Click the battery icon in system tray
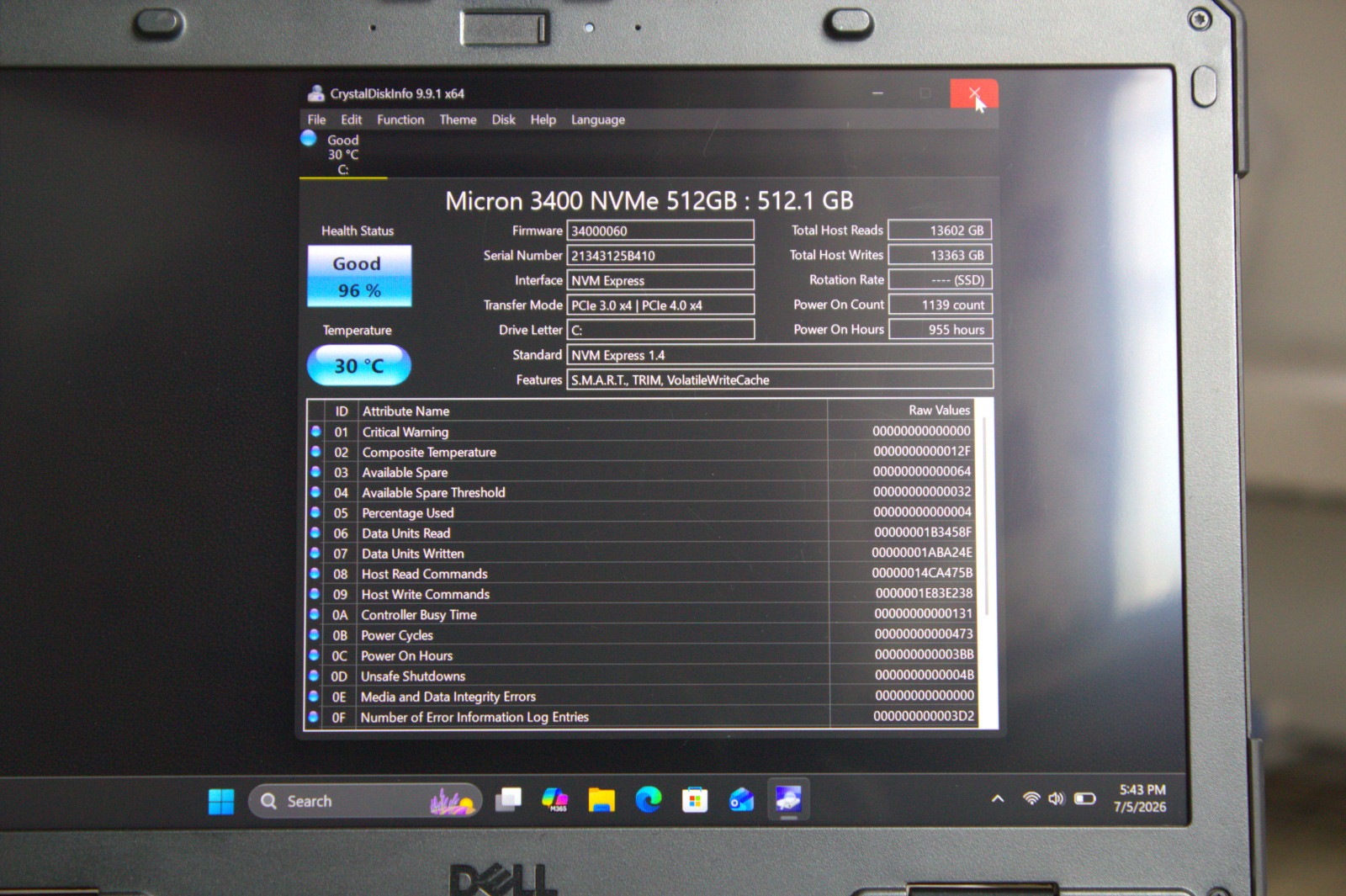 click(x=1085, y=798)
